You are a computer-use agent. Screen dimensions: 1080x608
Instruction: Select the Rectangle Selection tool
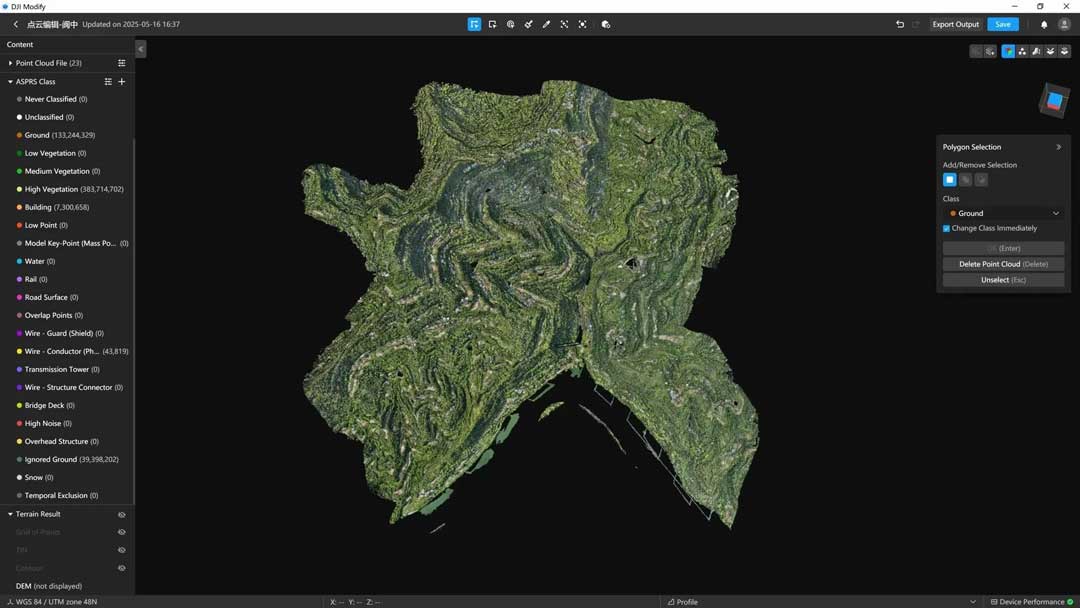click(x=492, y=24)
